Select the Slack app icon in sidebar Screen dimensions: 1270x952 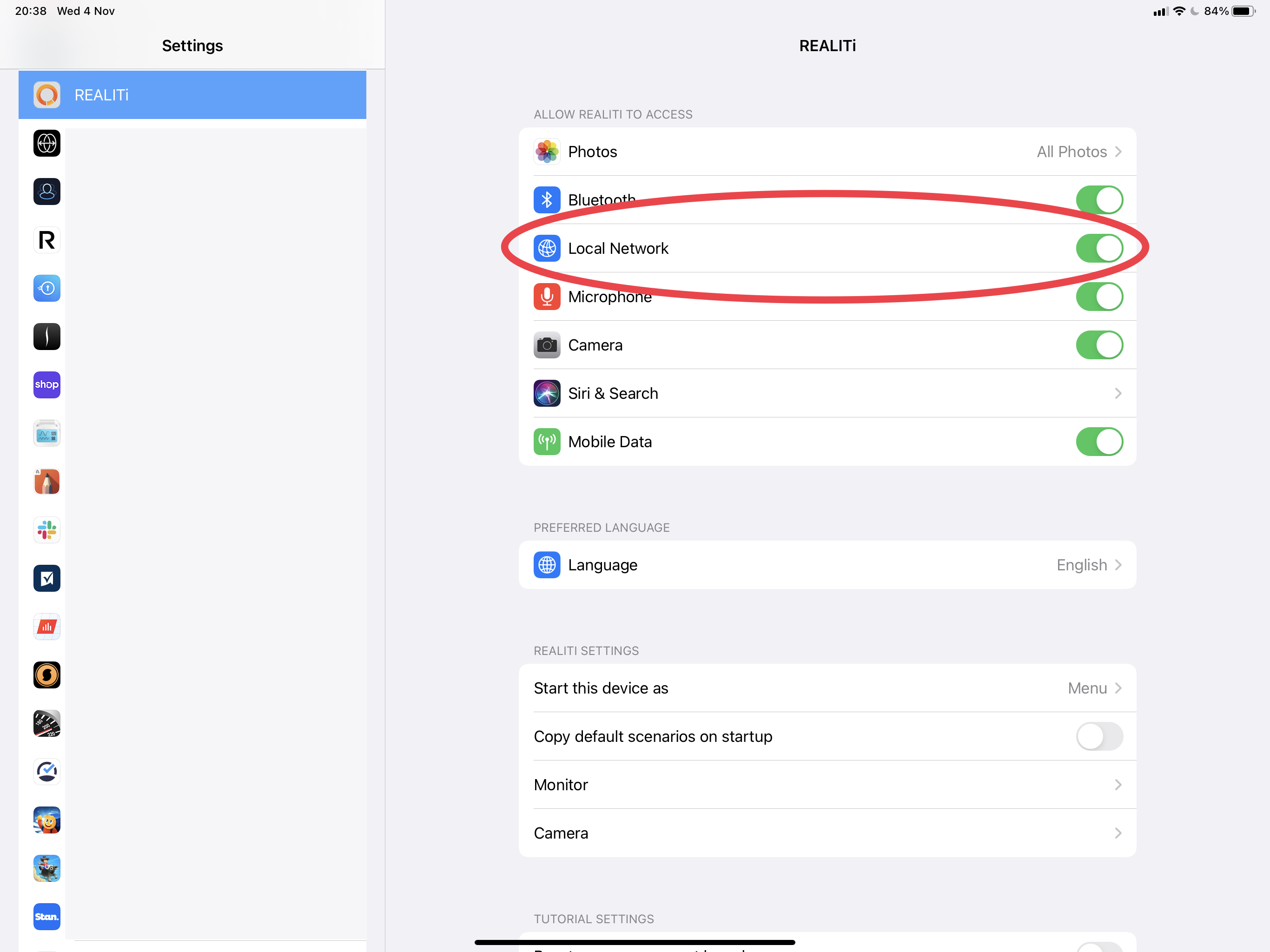[46, 530]
